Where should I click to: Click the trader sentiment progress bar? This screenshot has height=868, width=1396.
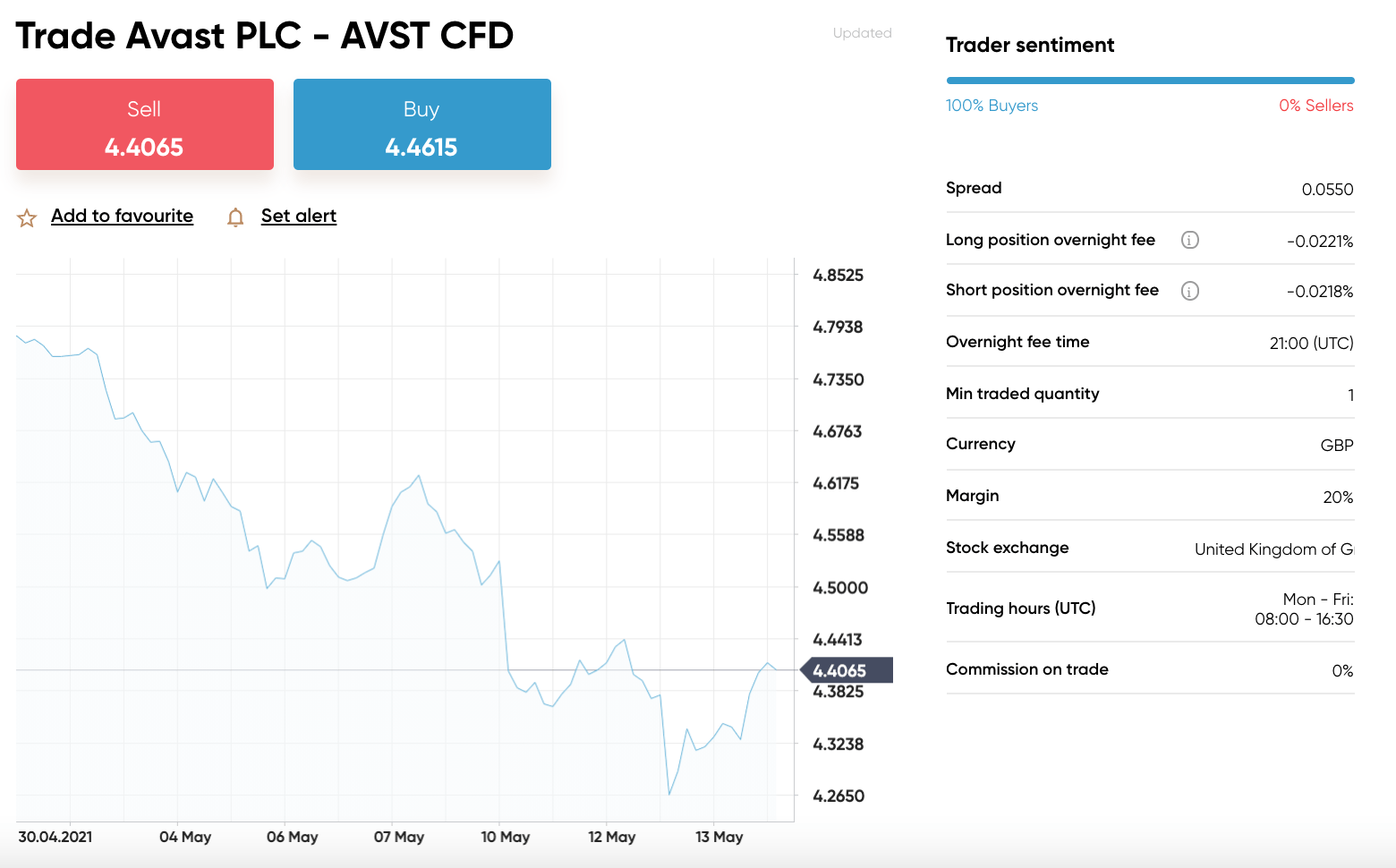[1150, 81]
